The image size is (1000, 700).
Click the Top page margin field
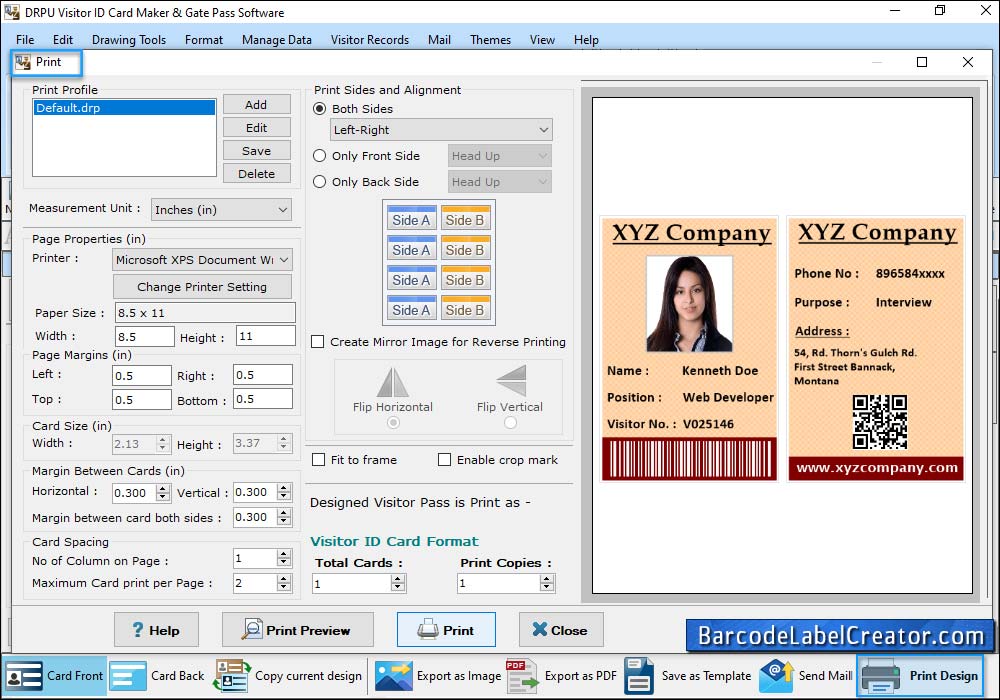coord(142,400)
